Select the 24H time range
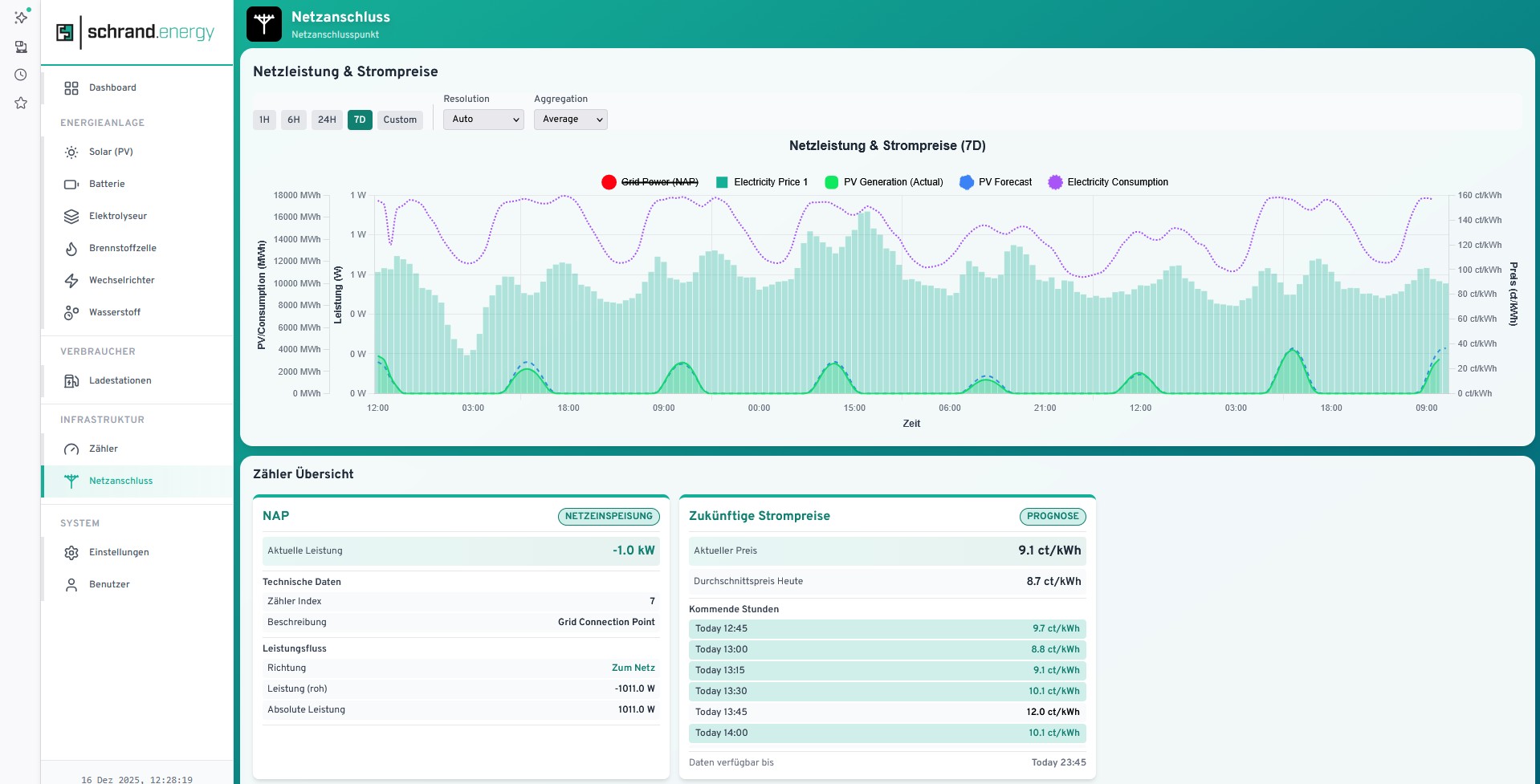The width and height of the screenshot is (1540, 784). coord(327,120)
